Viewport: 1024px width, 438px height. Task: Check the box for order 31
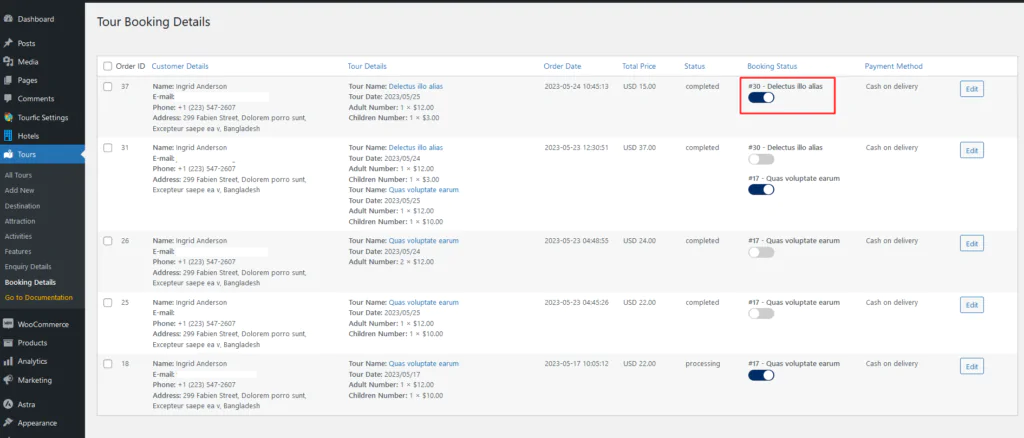[108, 148]
